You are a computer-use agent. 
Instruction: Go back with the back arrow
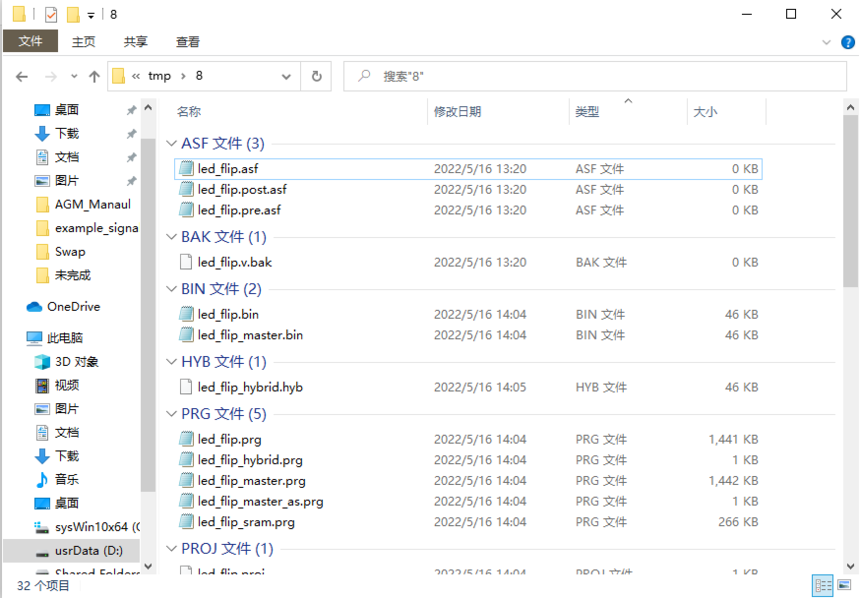pyautogui.click(x=22, y=76)
